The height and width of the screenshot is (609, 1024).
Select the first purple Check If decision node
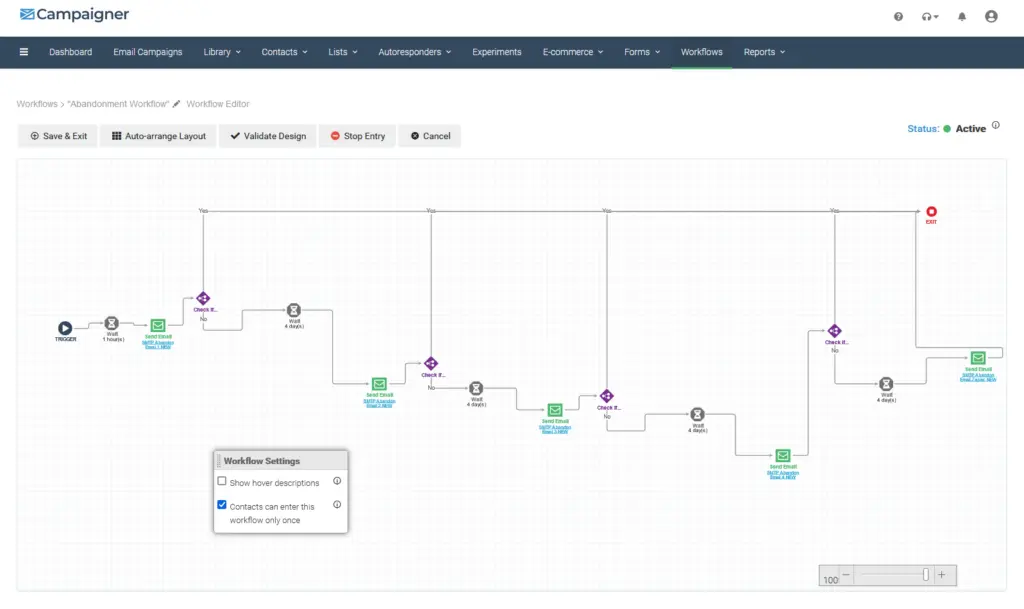click(x=203, y=298)
